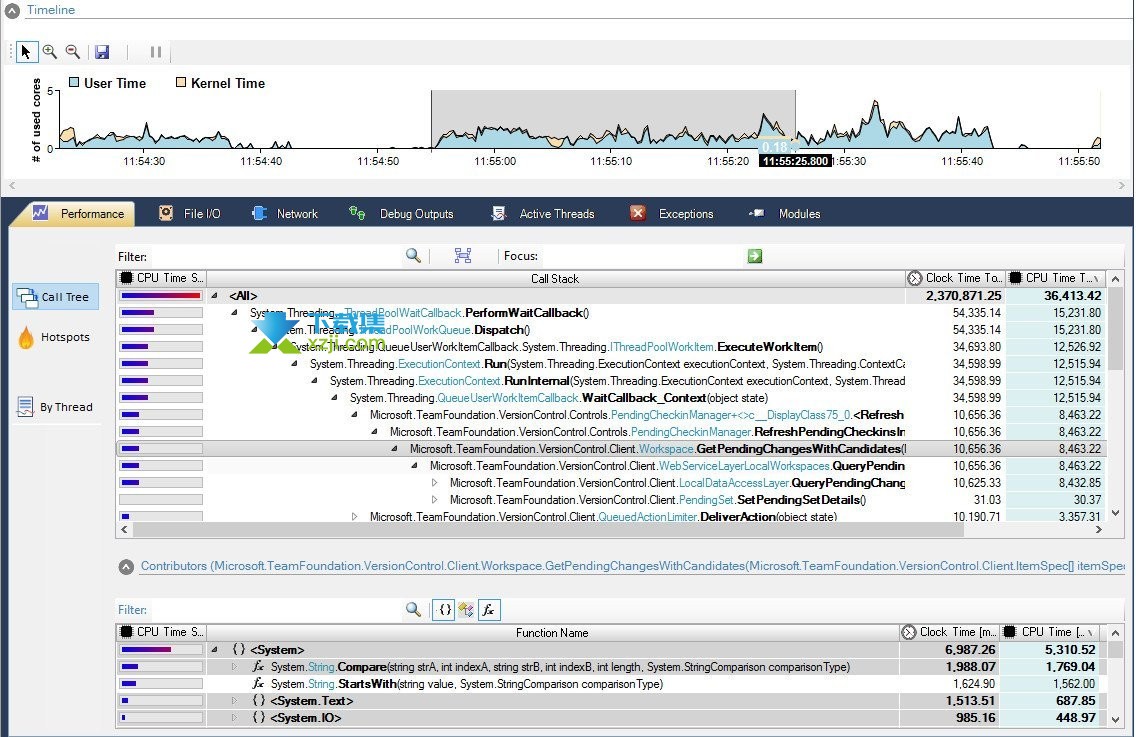Click the Focus input field
Viewport: 1136px width, 737px height.
tap(643, 256)
